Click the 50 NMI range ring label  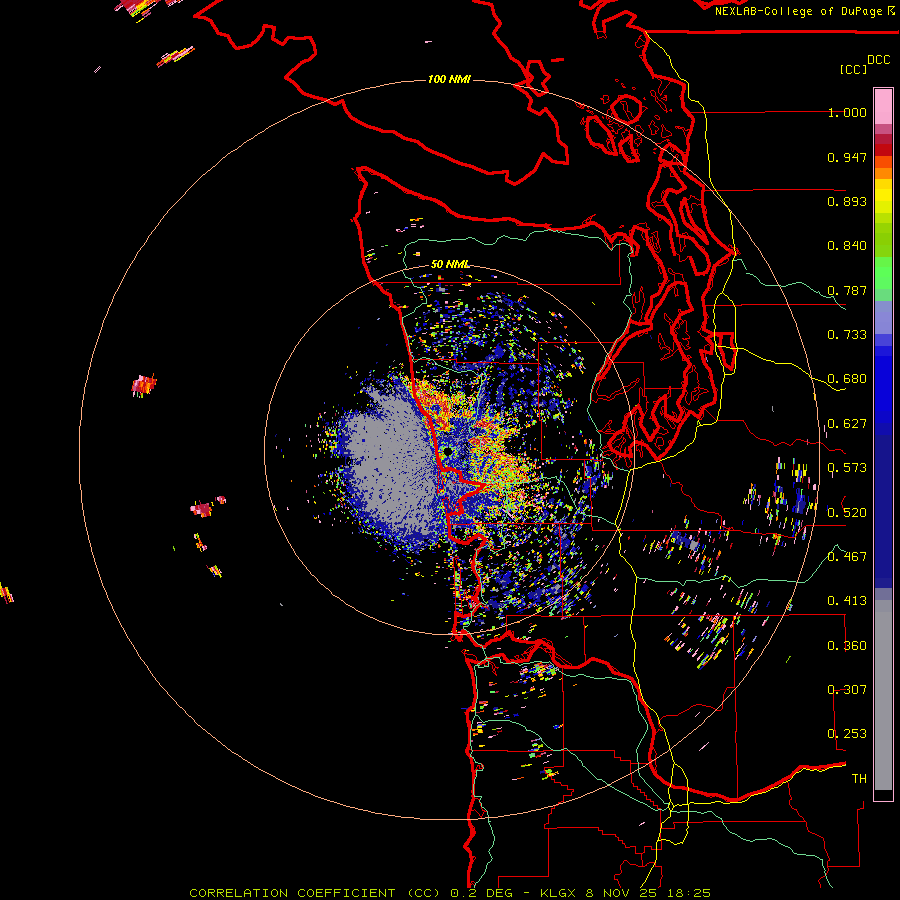(450, 264)
